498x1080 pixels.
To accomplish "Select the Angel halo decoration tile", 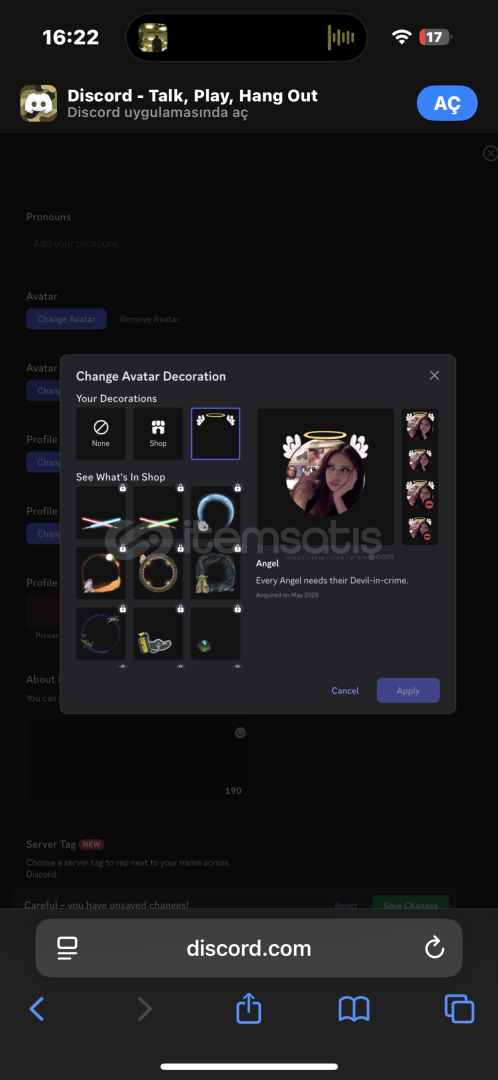I will click(216, 434).
